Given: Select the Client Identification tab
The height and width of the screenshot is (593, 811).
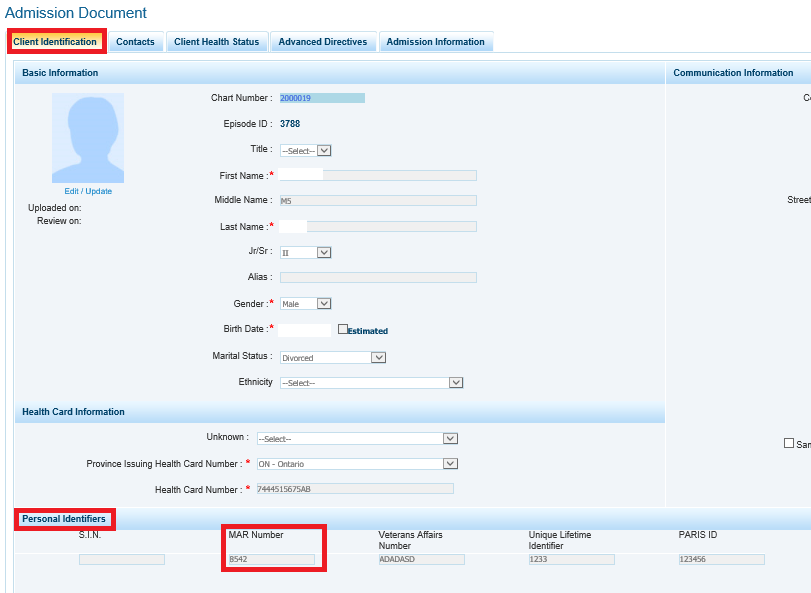Looking at the screenshot, I should click(x=55, y=42).
